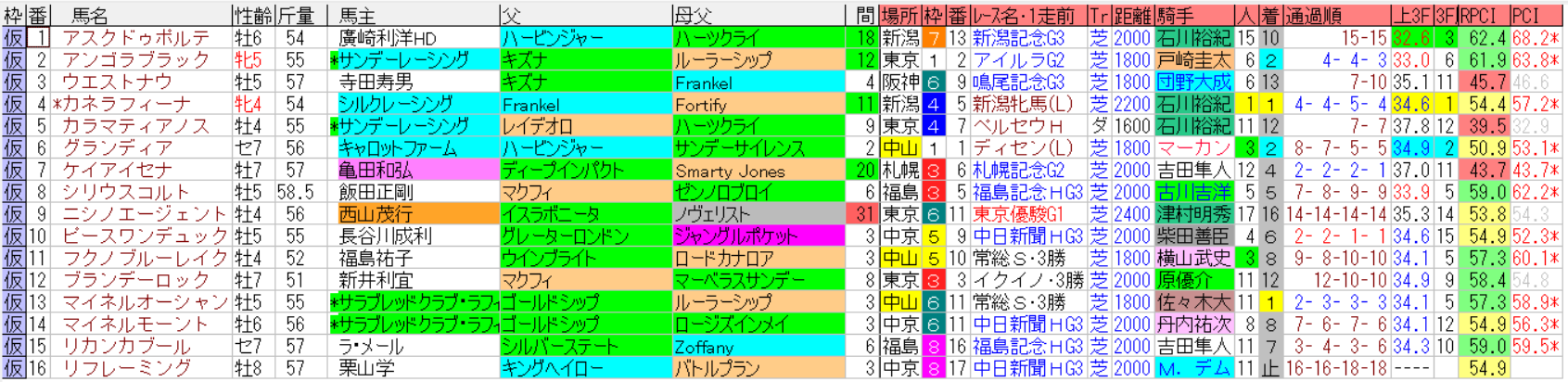Click the 上3F column header
Image resolution: width=1568 pixels, height=382 pixels.
coord(1411,15)
